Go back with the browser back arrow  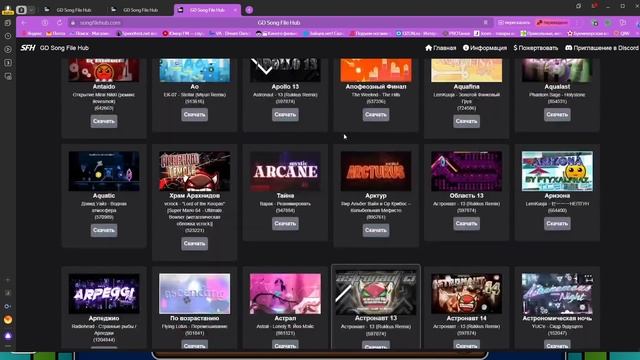coord(24,23)
